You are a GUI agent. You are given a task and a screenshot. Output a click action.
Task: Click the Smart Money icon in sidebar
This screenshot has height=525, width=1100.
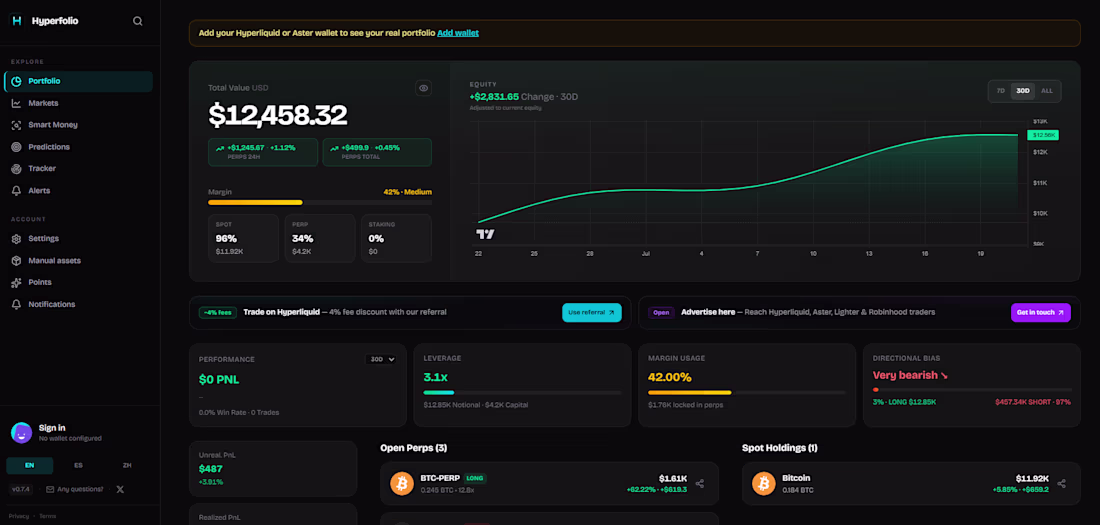pos(16,125)
